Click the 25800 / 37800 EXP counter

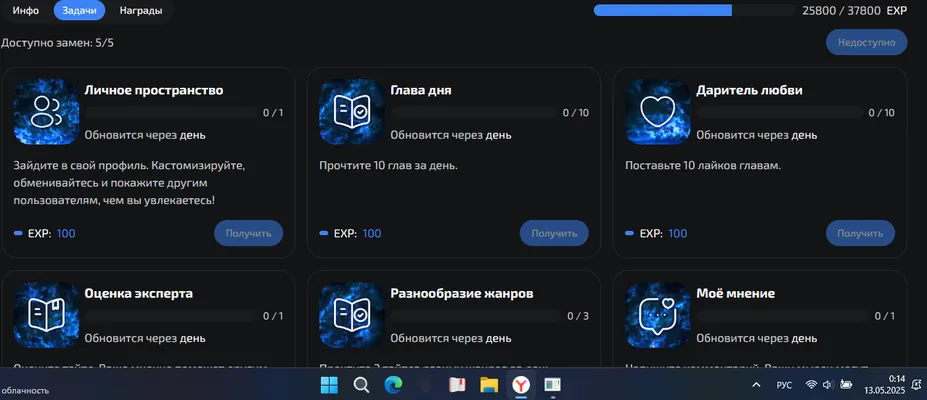pos(854,11)
